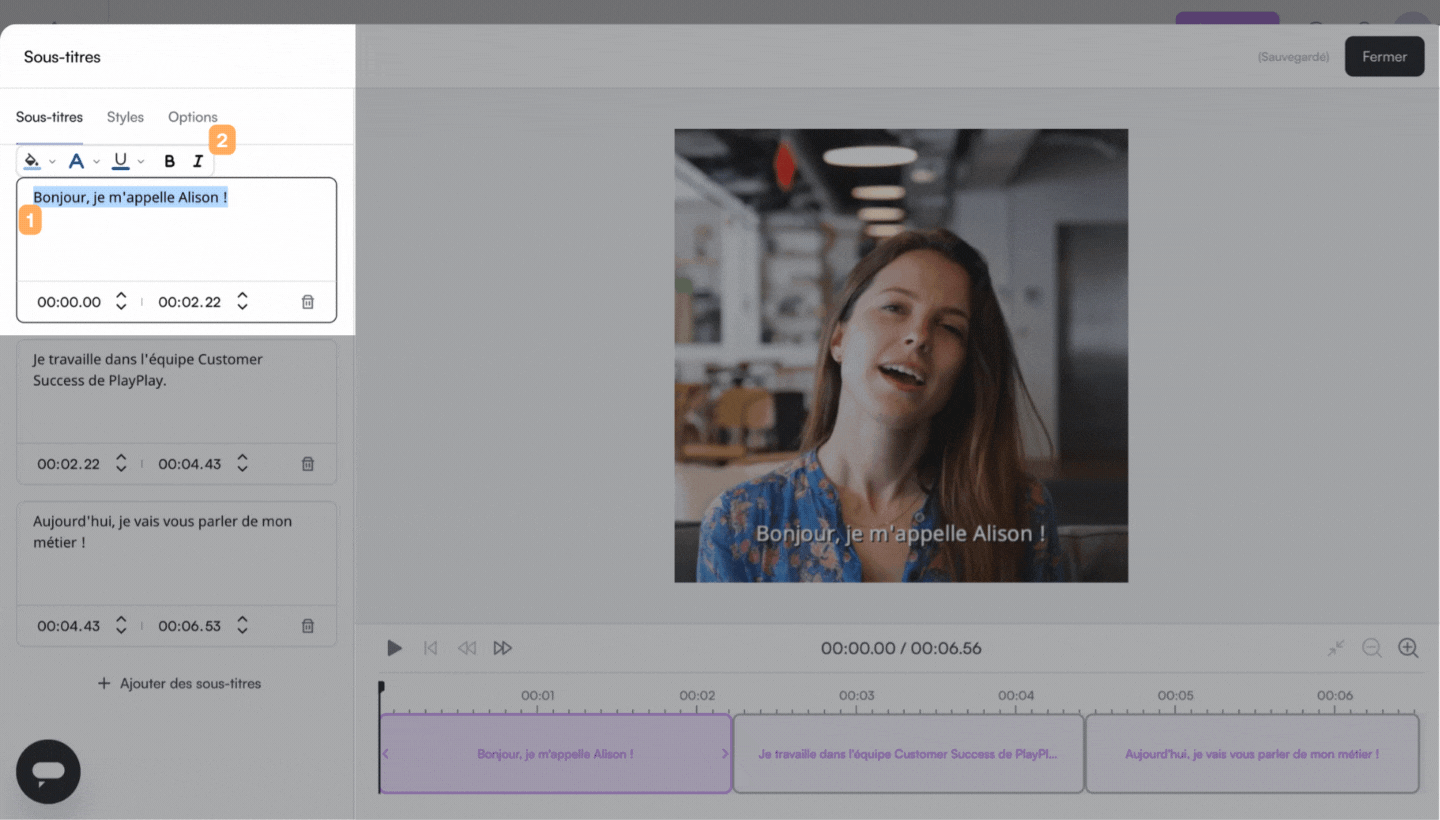This screenshot has width=1440, height=820.
Task: Adjust stepper for first subtitle's end time
Action: pos(242,302)
